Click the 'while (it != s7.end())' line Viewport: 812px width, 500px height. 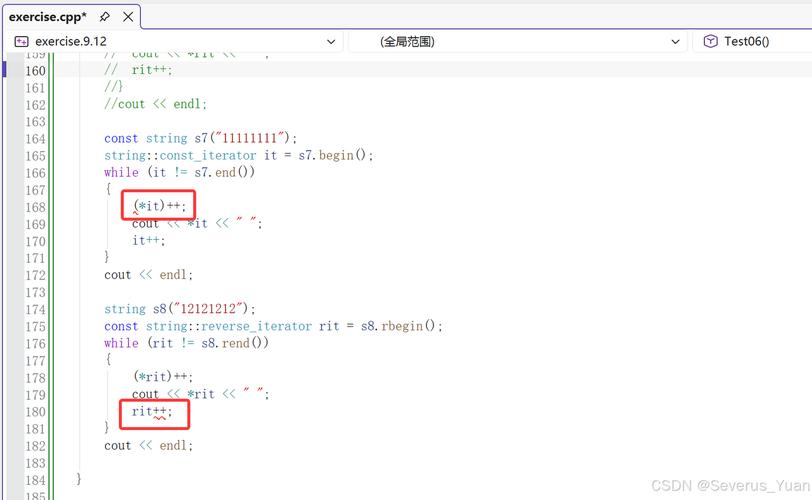179,172
